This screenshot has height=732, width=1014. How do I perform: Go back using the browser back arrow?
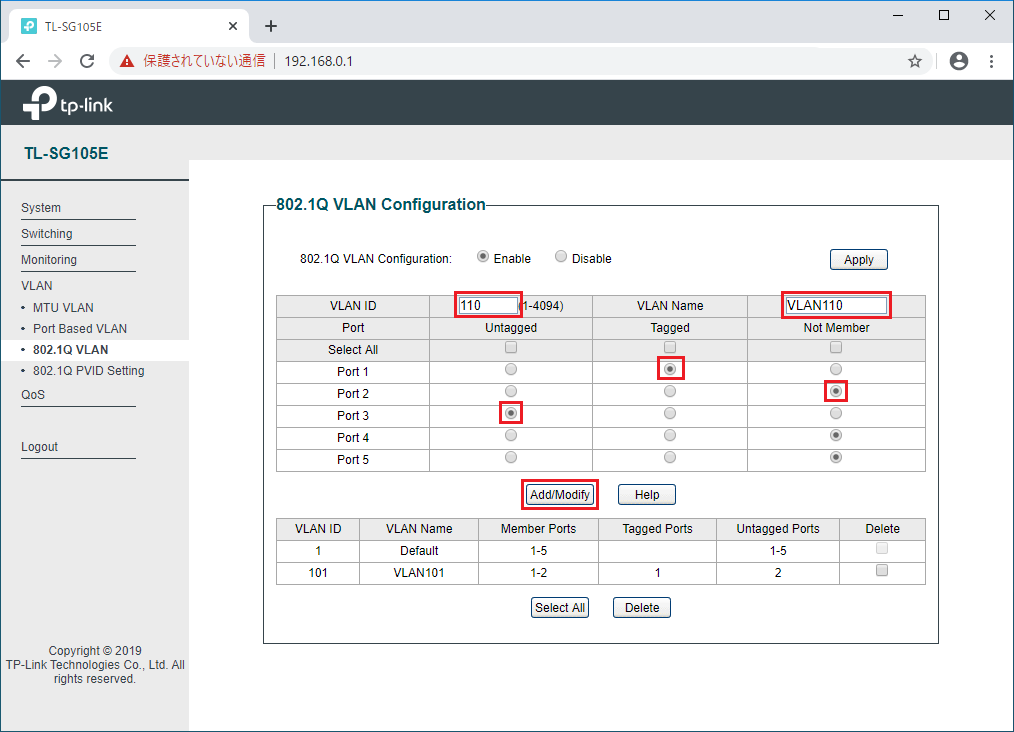(23, 61)
